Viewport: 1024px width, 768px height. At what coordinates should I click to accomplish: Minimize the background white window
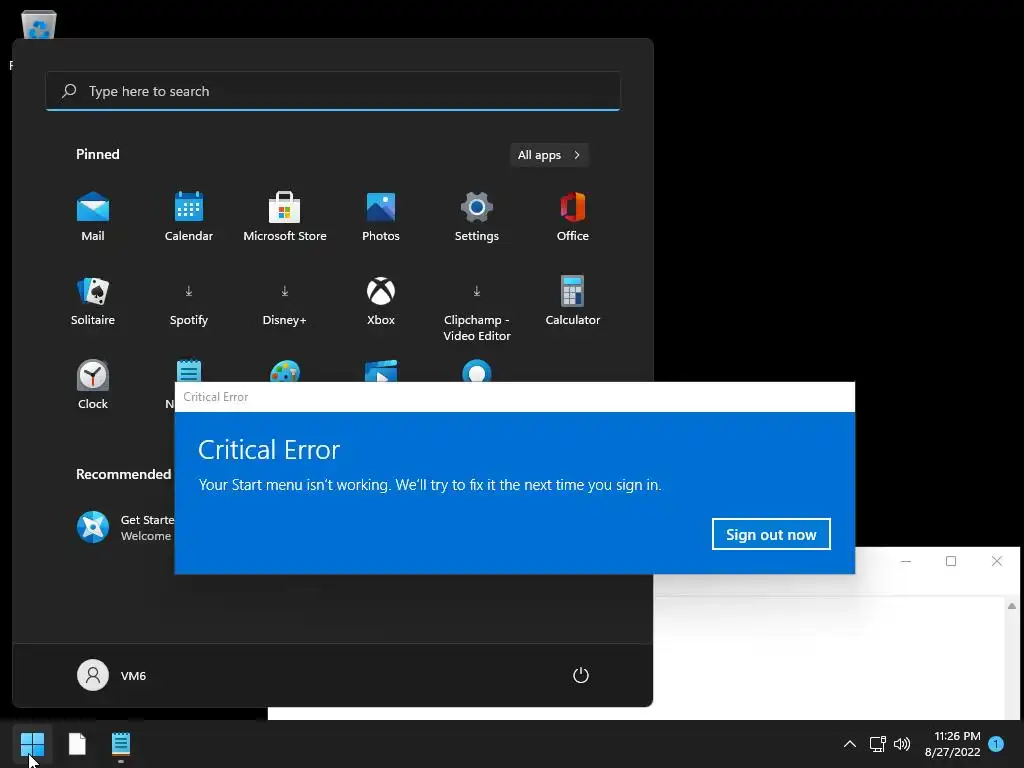tap(906, 561)
